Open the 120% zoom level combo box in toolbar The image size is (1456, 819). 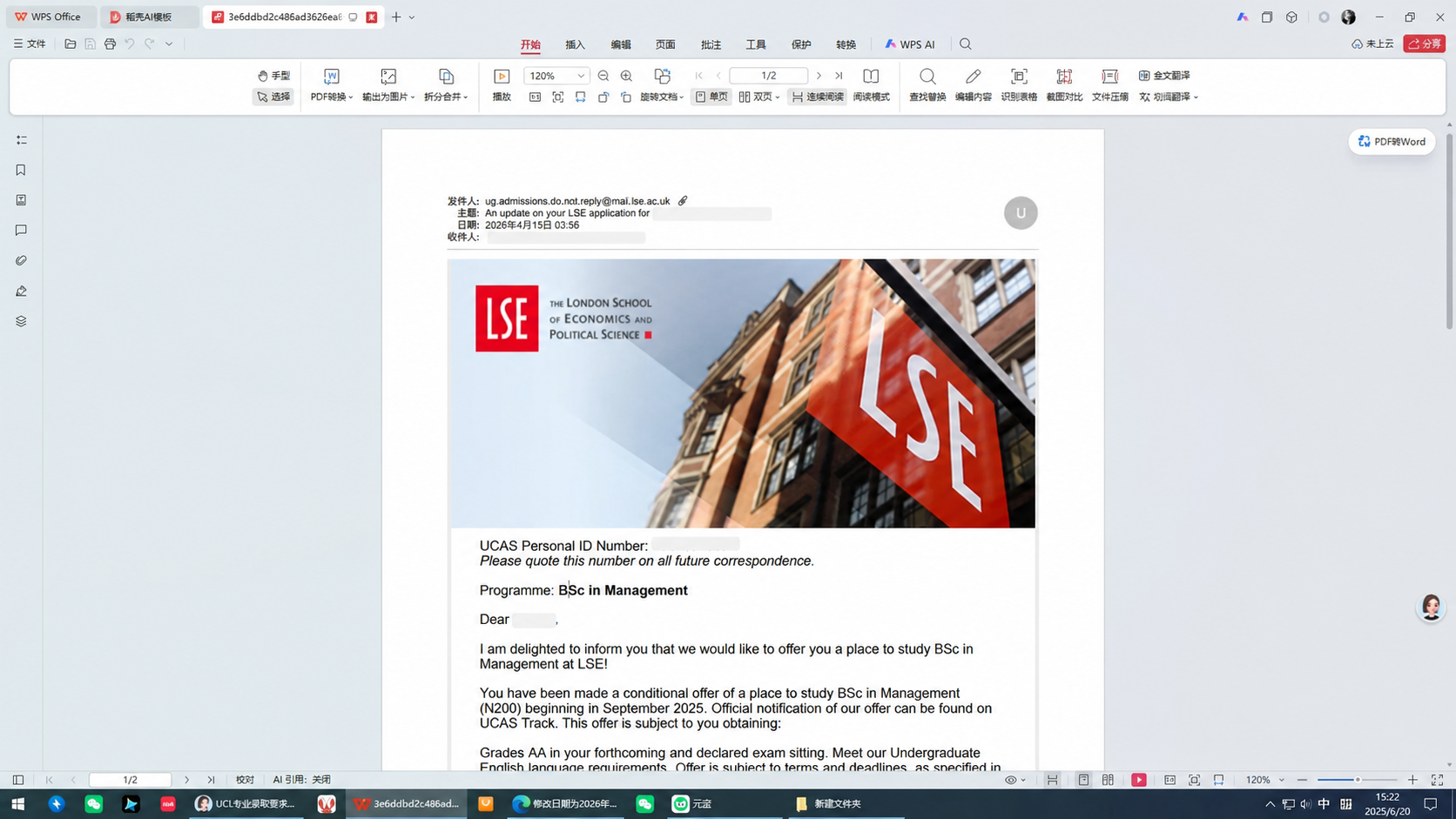(x=556, y=76)
